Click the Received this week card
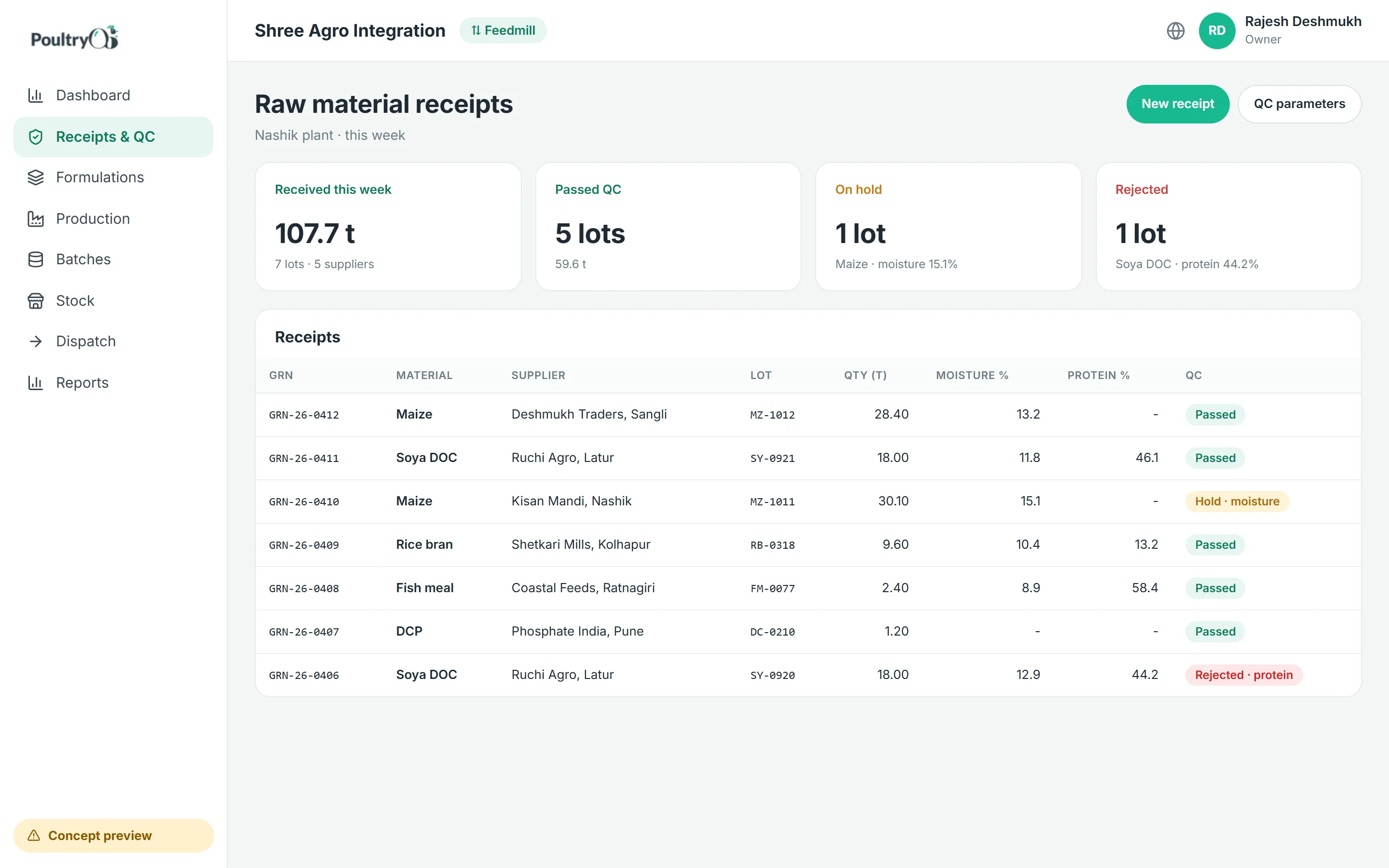Viewport: 1389px width, 868px height. point(388,227)
